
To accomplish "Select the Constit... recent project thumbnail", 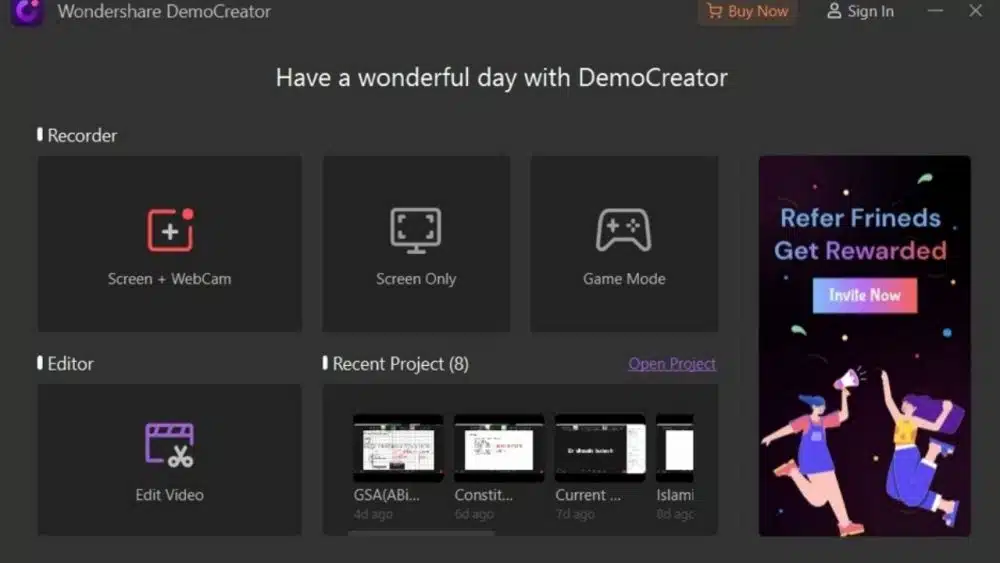I will pyautogui.click(x=498, y=449).
